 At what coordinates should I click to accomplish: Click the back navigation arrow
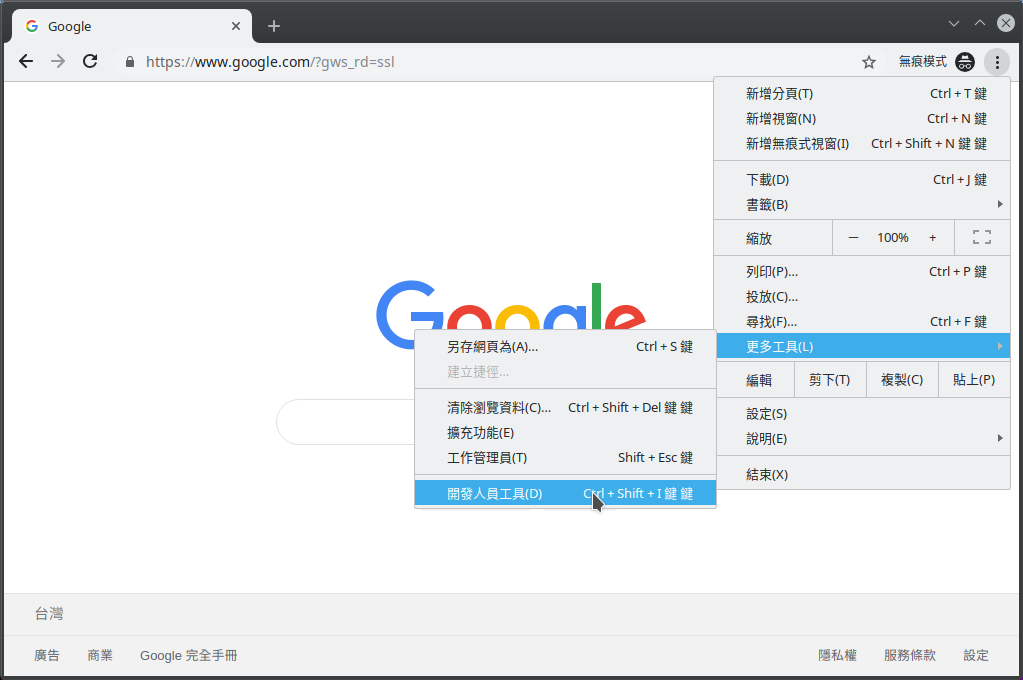[26, 62]
